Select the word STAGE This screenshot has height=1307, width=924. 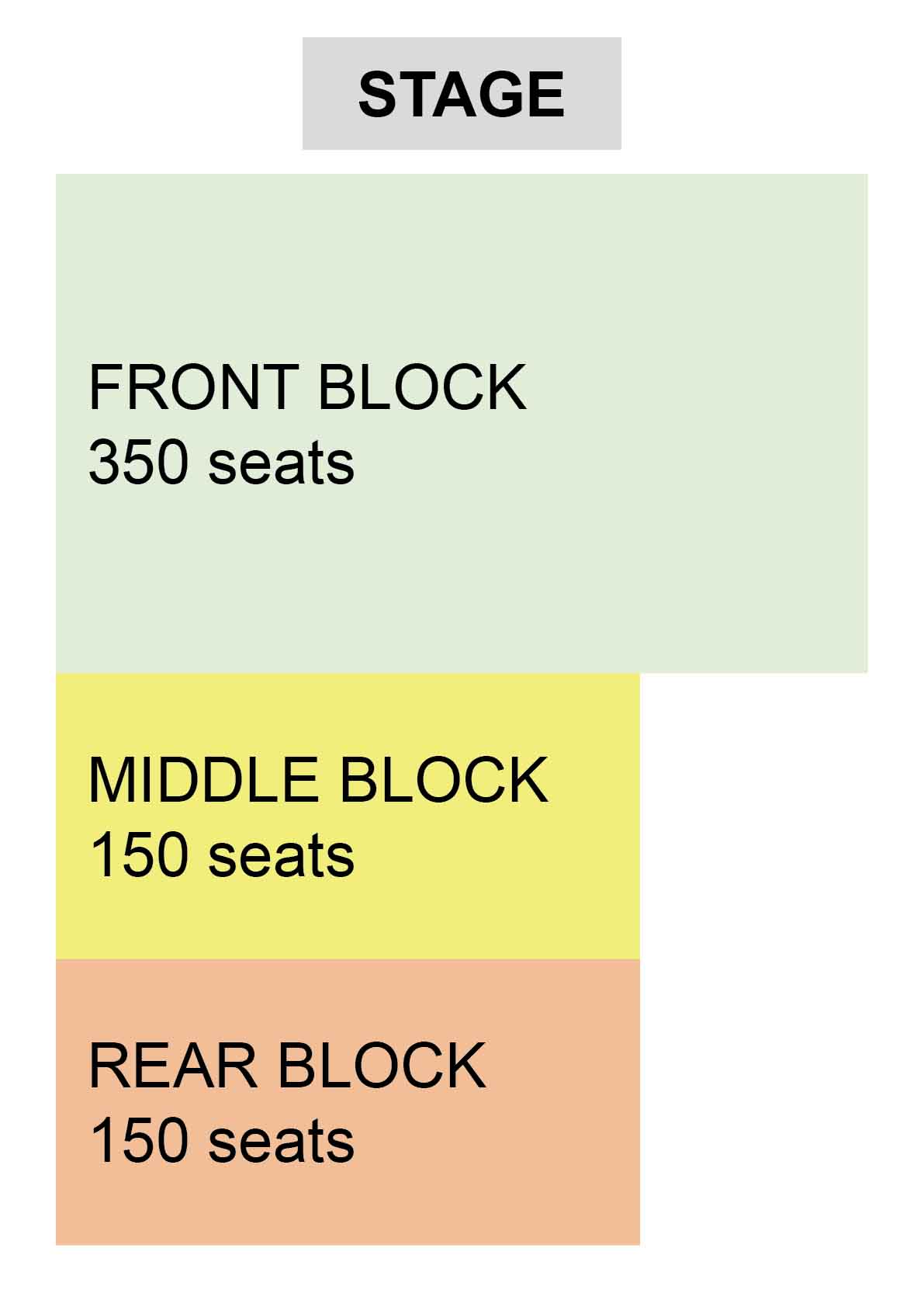pyautogui.click(x=462, y=95)
